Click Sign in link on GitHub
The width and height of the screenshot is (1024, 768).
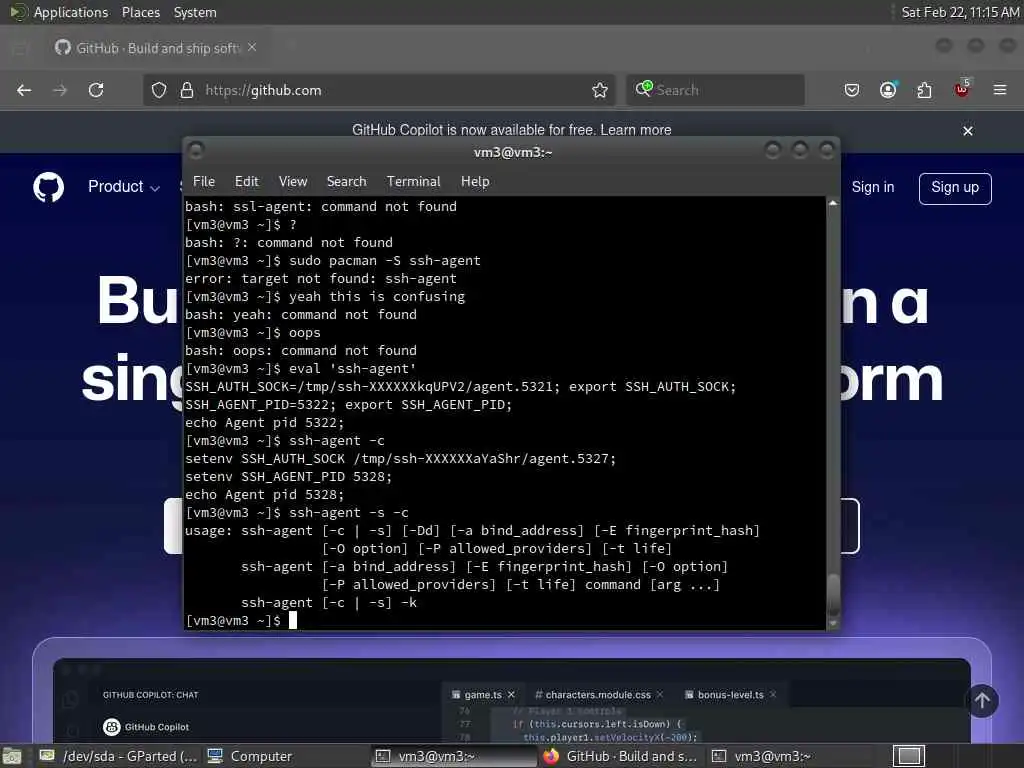pyautogui.click(x=872, y=187)
